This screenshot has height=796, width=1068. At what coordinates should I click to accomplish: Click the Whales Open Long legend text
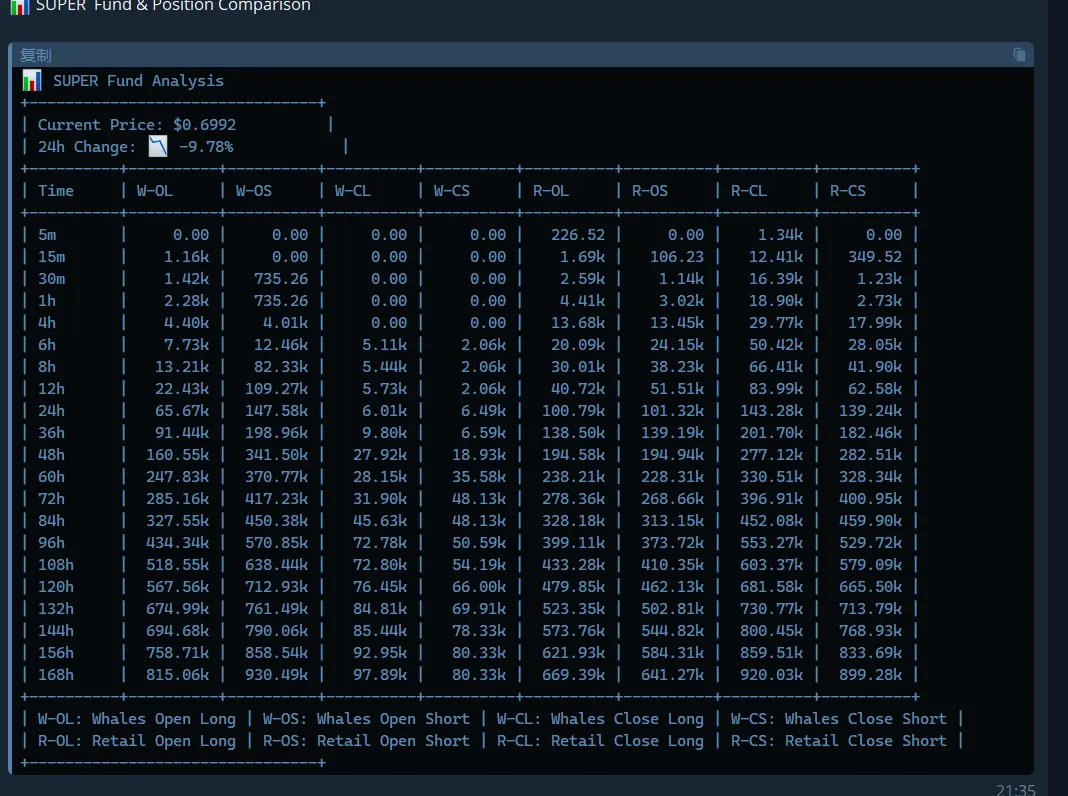coord(164,719)
